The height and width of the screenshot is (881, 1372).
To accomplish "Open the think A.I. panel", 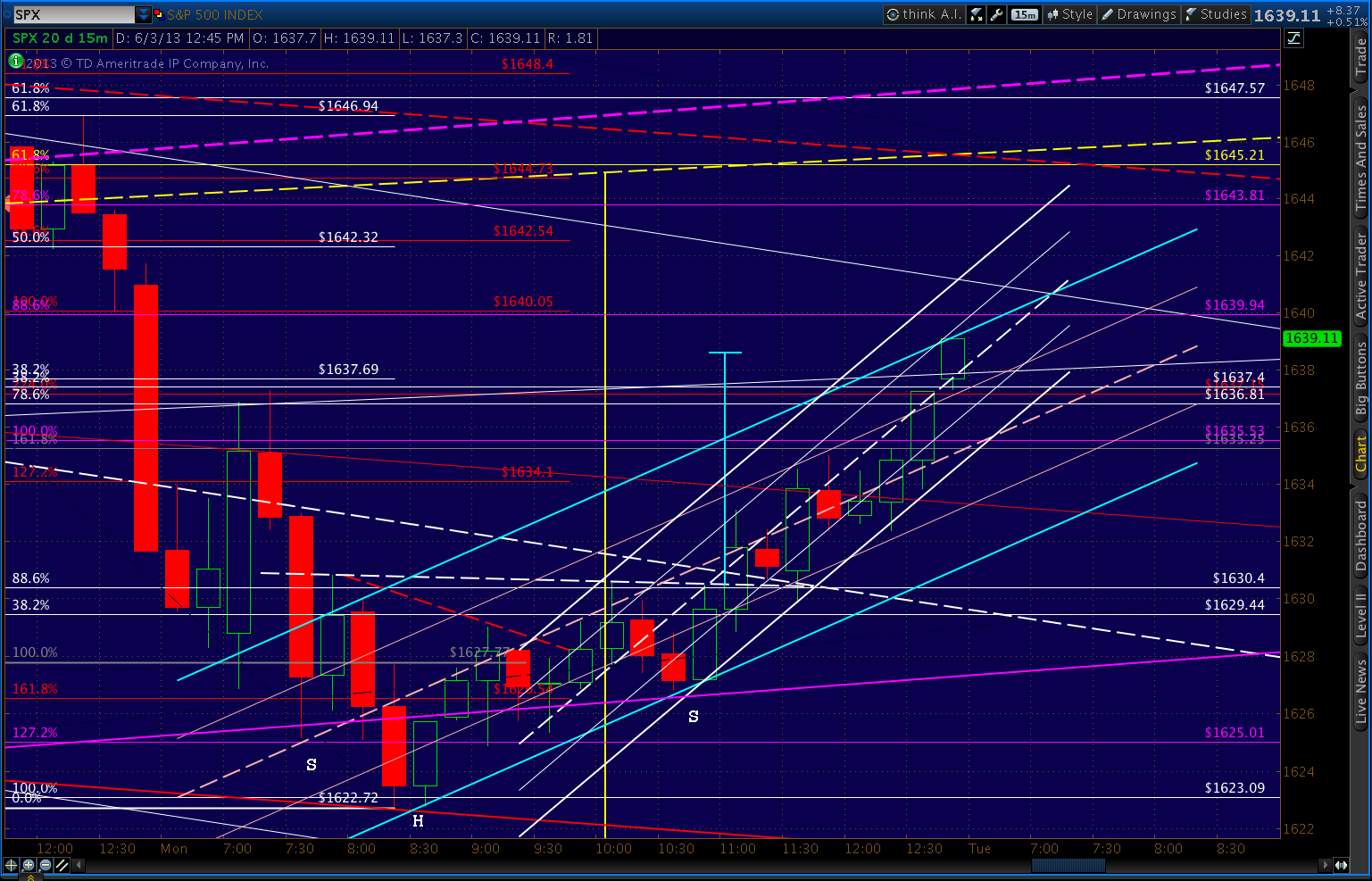I will pyautogui.click(x=924, y=14).
